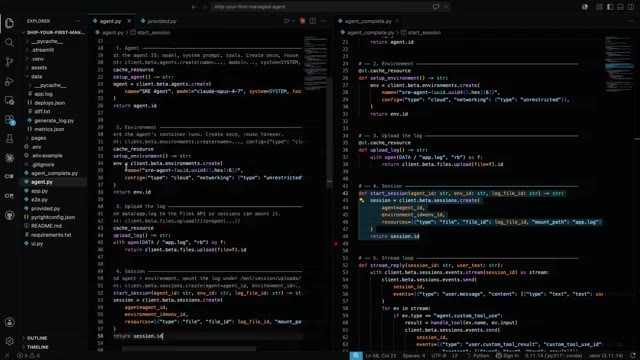640x360 pixels.
Task: Expand the __pycache__ folder at the root
Action: pos(47,41)
